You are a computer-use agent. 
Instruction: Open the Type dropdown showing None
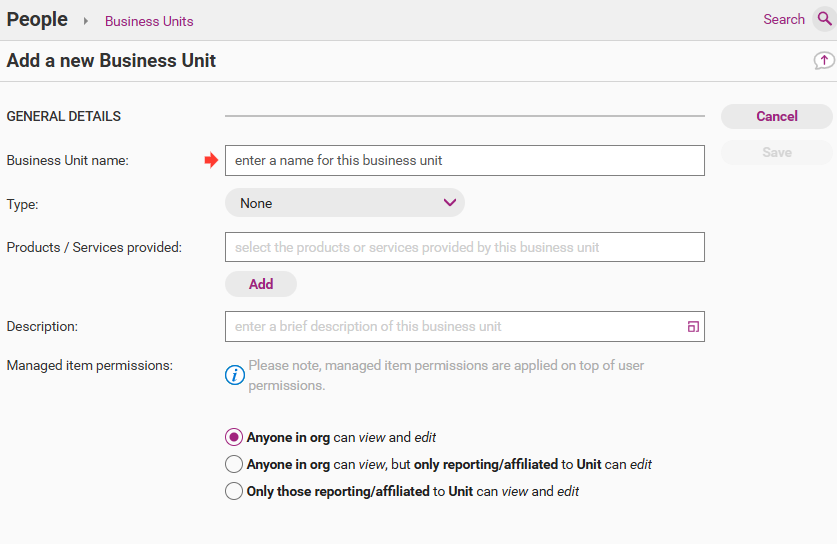(x=345, y=203)
